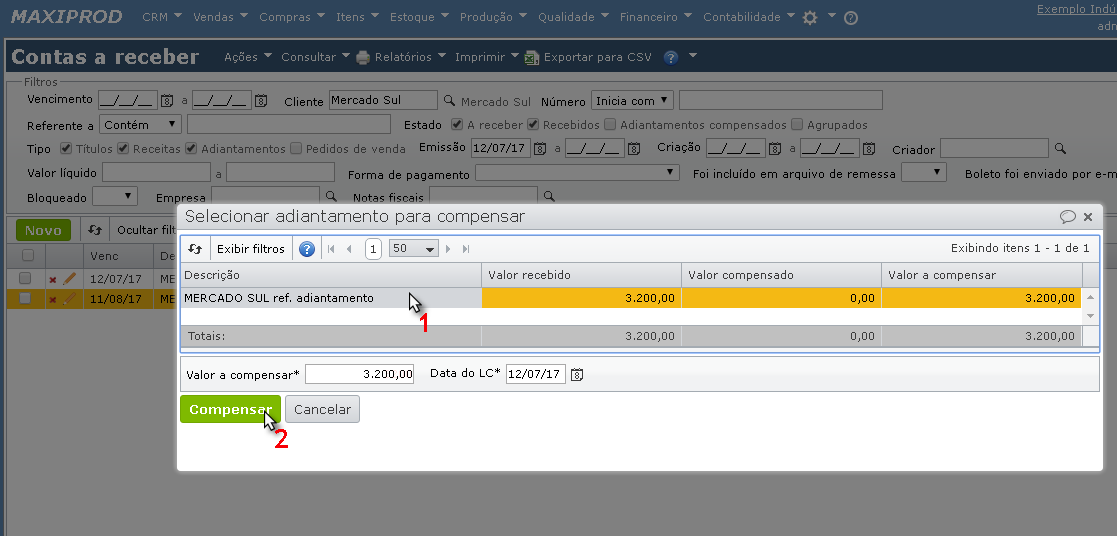The image size is (1117, 536).
Task: Open calendar for Emissão end date
Action: tap(635, 149)
